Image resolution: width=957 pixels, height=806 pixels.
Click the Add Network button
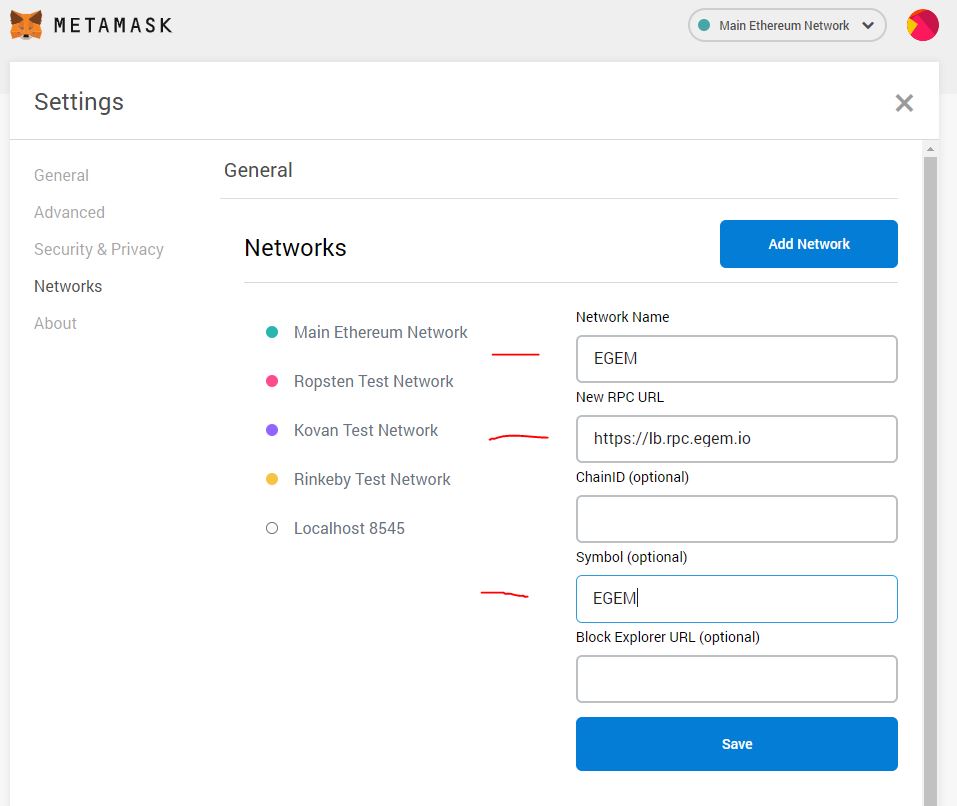[809, 244]
